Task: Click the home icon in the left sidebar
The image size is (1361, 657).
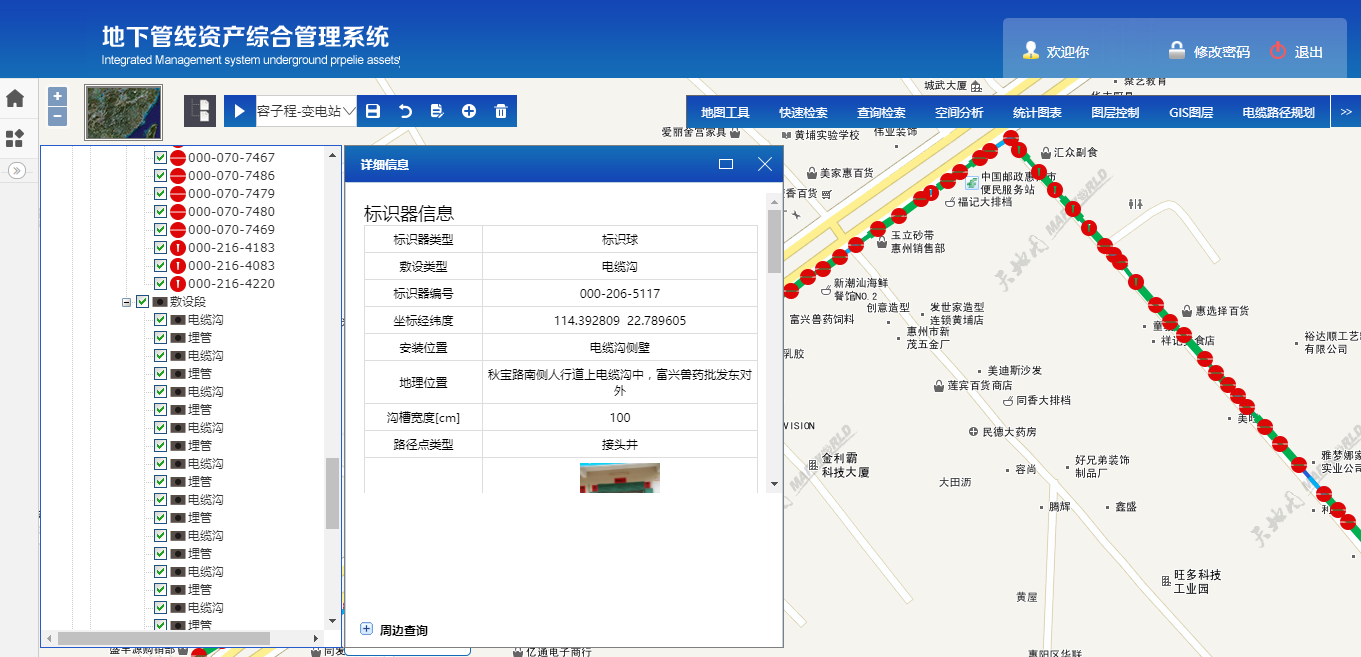Action: coord(14,99)
